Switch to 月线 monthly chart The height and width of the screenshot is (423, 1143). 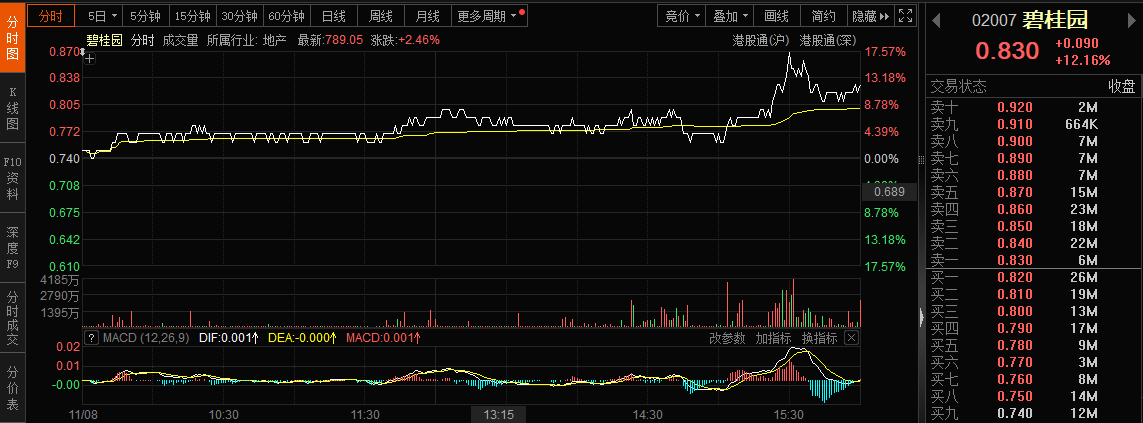point(427,16)
